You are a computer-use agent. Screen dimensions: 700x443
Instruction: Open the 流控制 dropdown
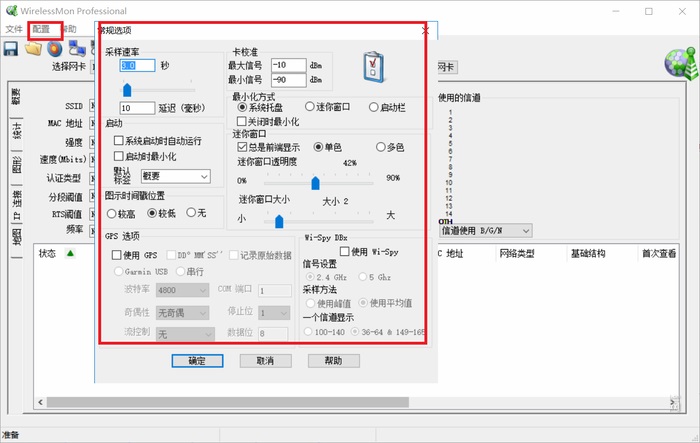click(185, 334)
